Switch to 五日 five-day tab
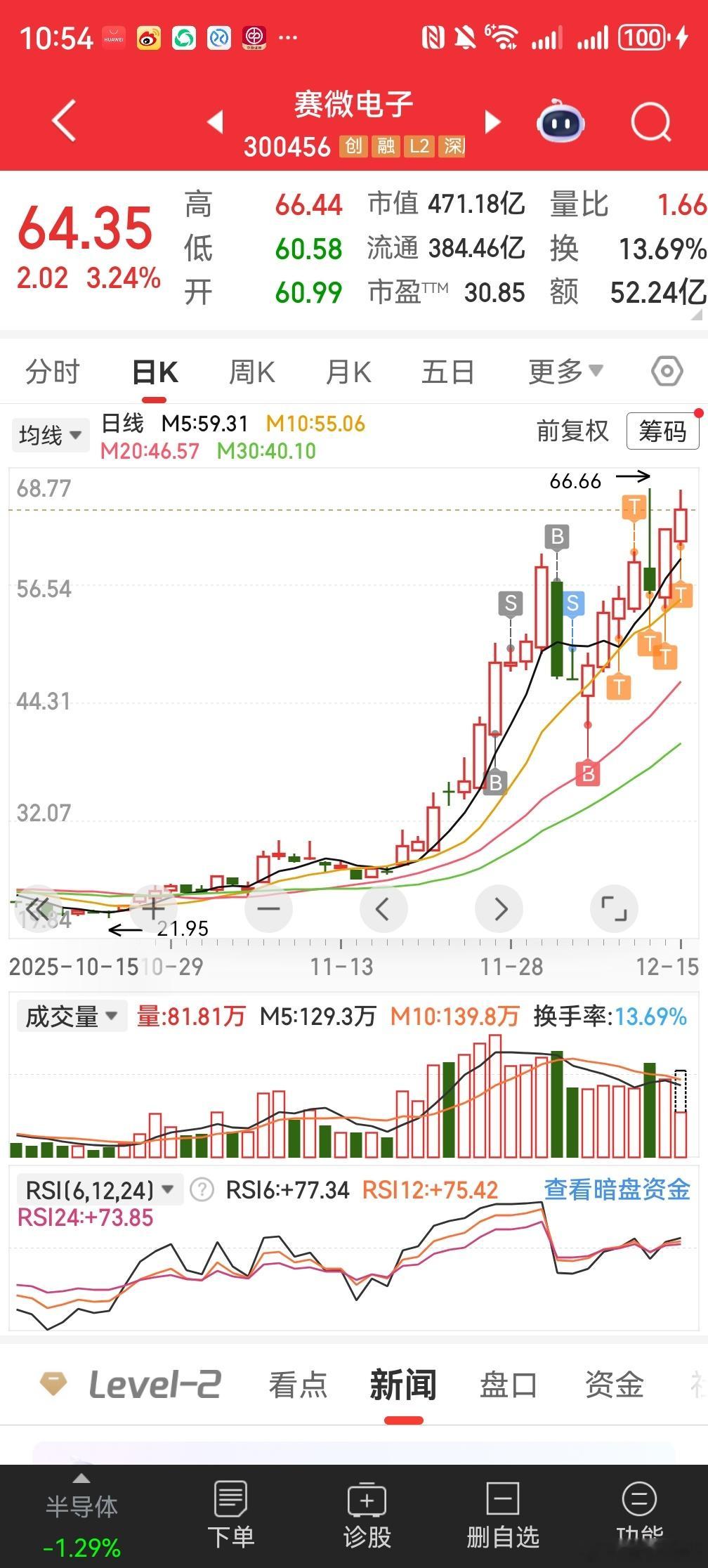 (x=448, y=372)
